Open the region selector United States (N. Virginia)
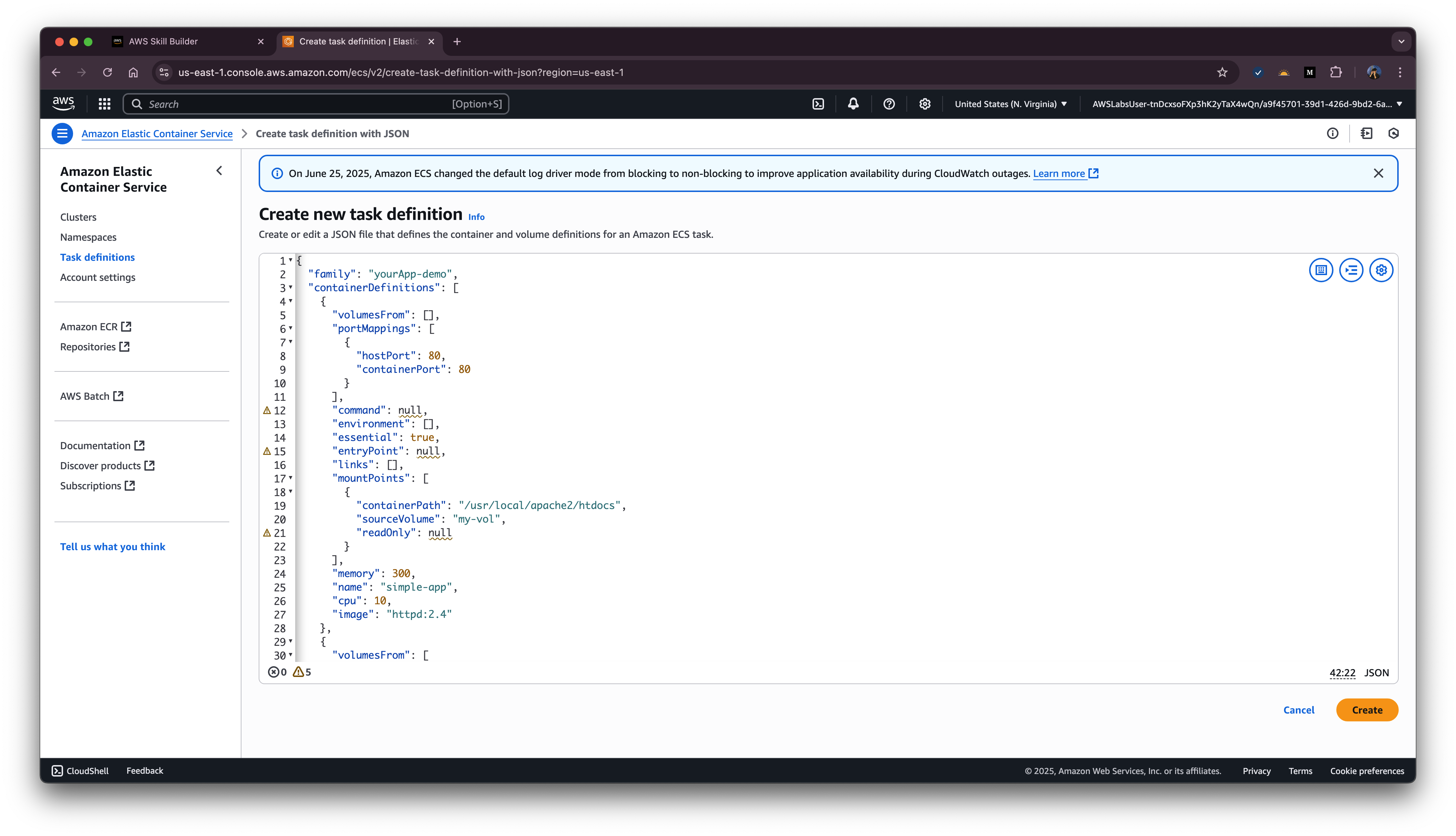This screenshot has width=1456, height=836. pyautogui.click(x=1010, y=104)
